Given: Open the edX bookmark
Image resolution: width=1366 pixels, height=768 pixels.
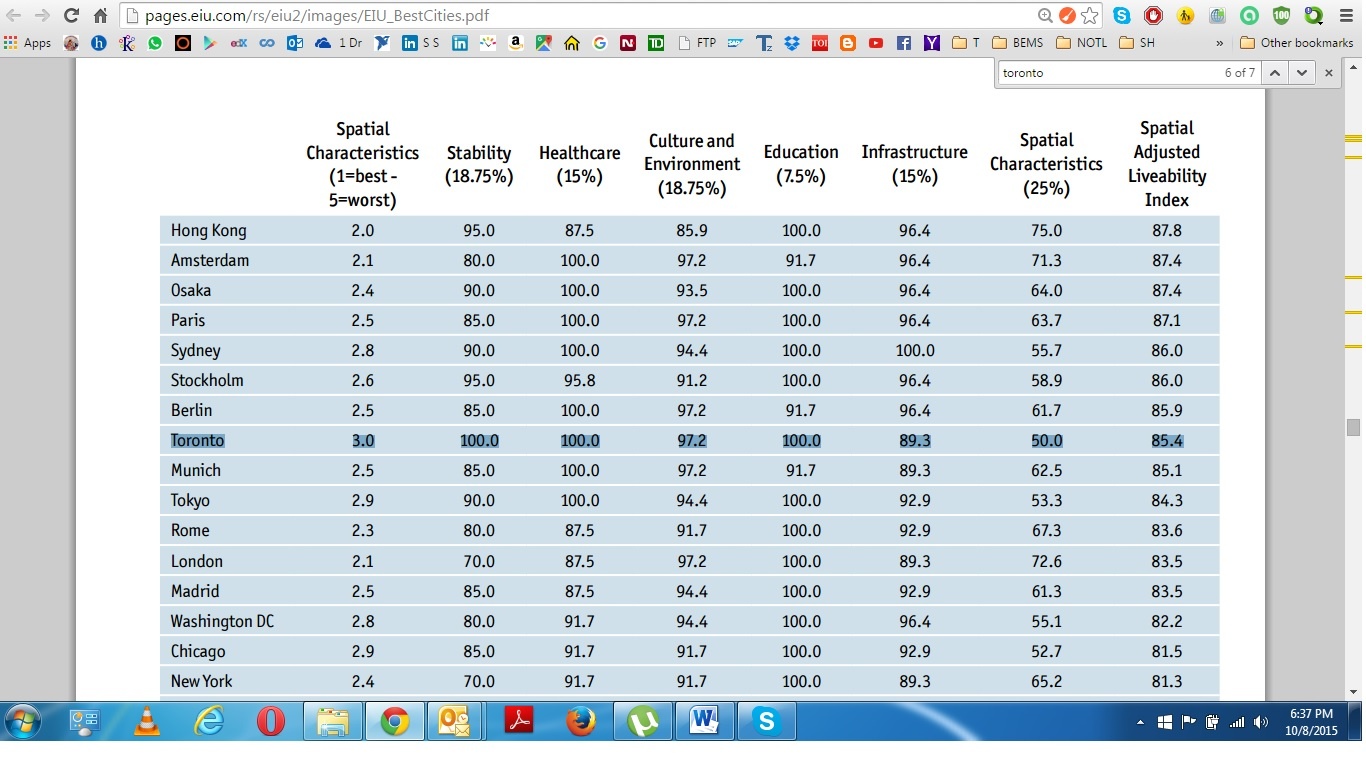Looking at the screenshot, I should click(x=239, y=43).
